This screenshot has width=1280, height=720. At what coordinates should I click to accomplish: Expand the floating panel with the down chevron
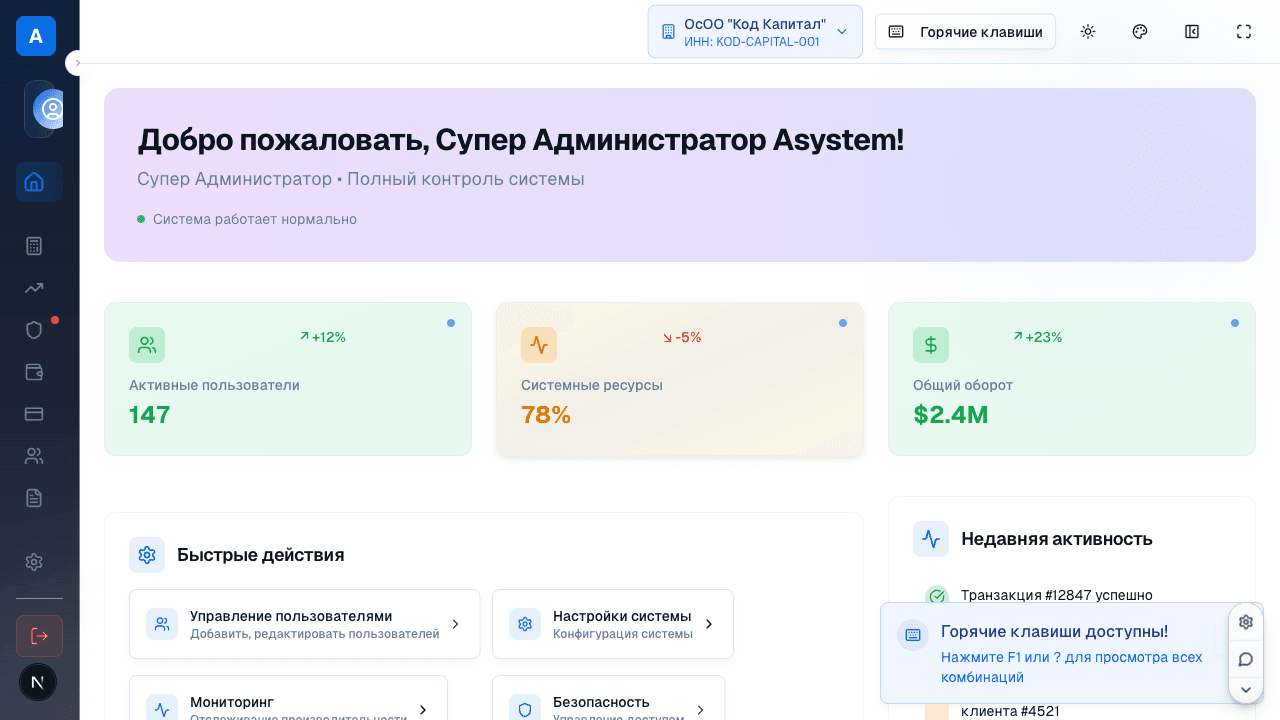click(x=1245, y=689)
